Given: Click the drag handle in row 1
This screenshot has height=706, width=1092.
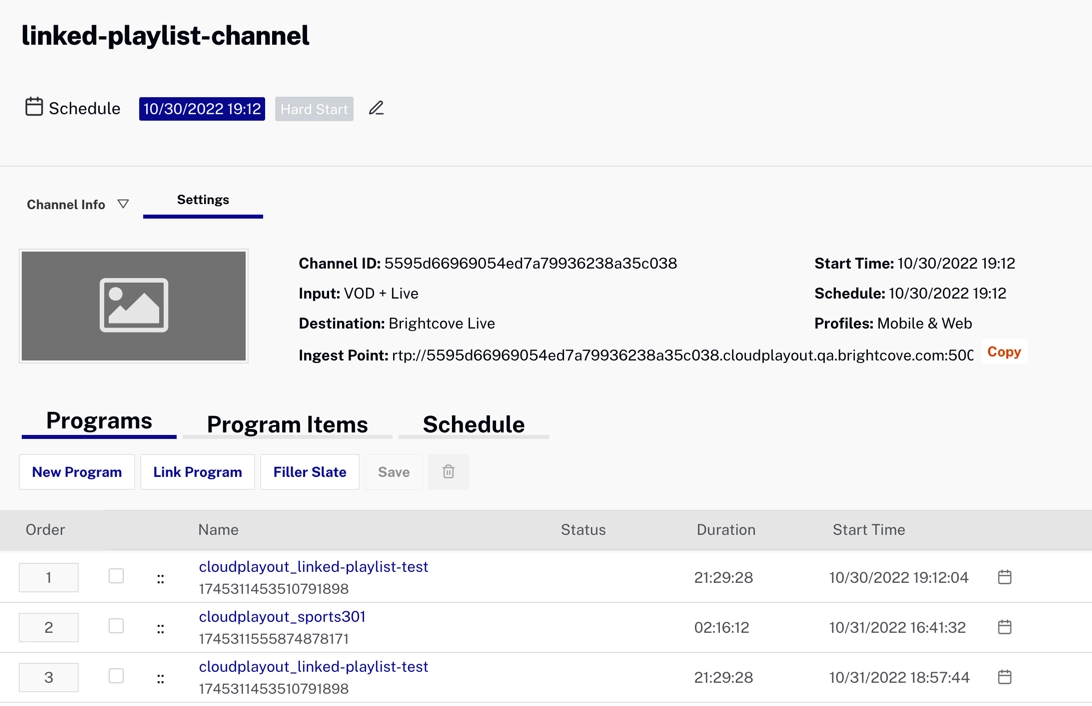Looking at the screenshot, I should pos(160,578).
